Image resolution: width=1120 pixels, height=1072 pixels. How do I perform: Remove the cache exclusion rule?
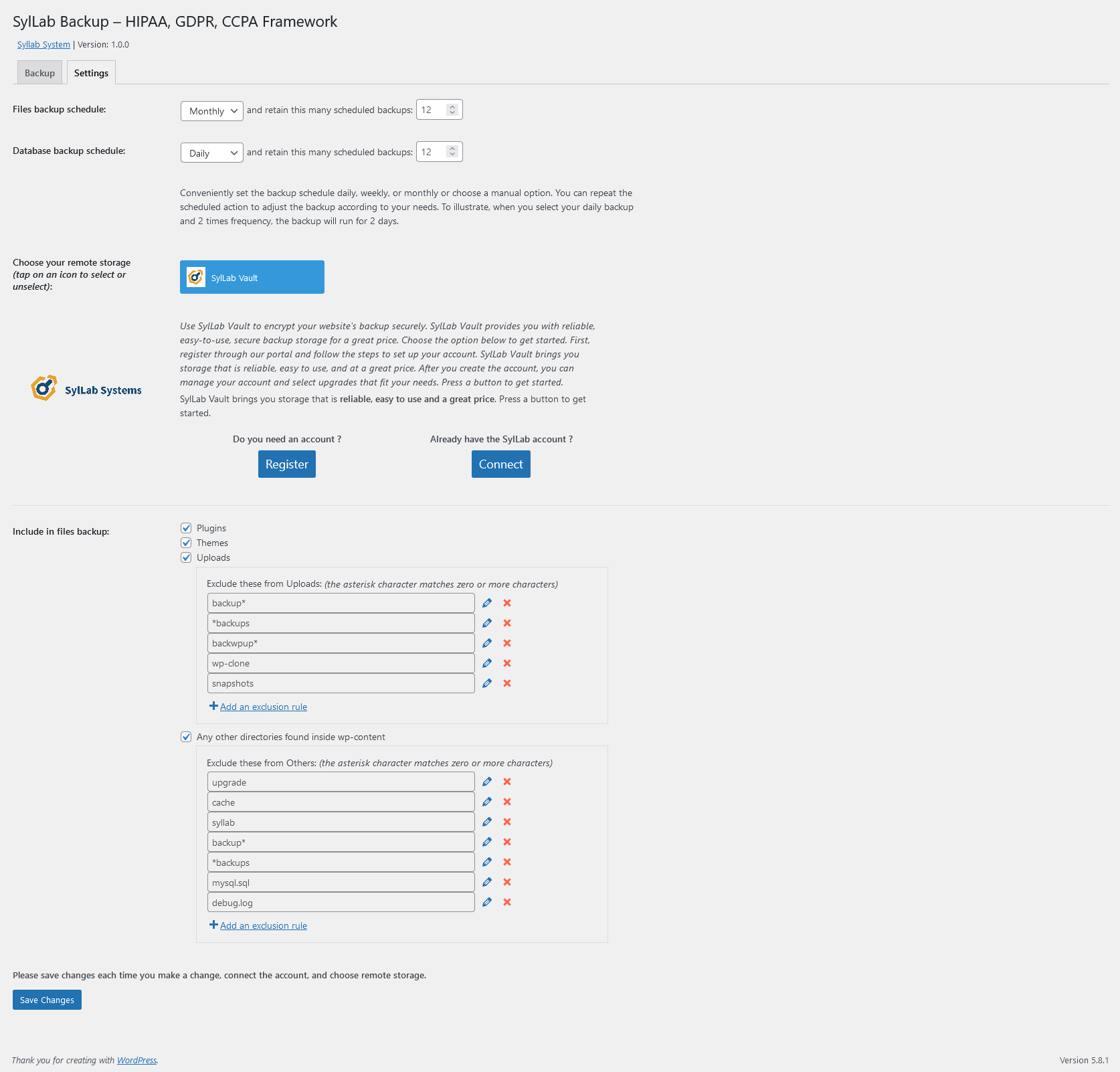[x=507, y=802]
